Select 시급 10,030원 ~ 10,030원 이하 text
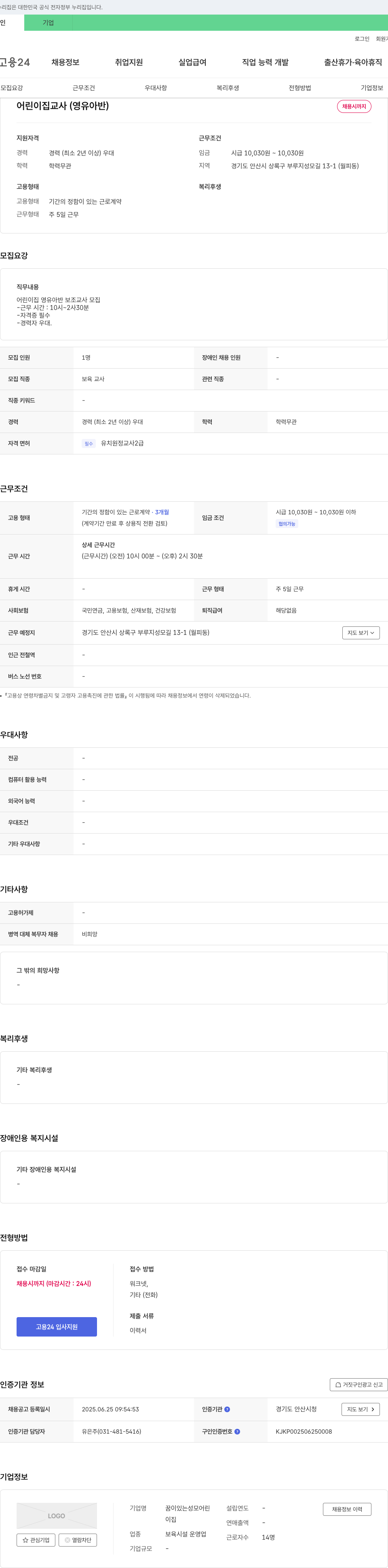 [316, 512]
